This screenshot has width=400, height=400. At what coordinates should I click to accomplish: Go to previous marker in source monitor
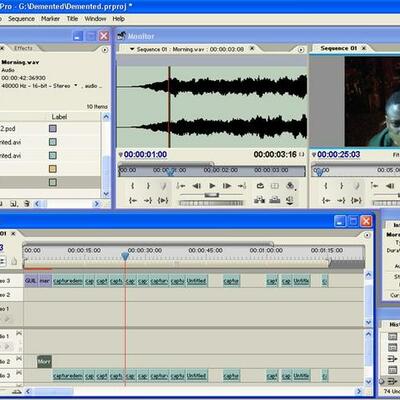point(180,186)
